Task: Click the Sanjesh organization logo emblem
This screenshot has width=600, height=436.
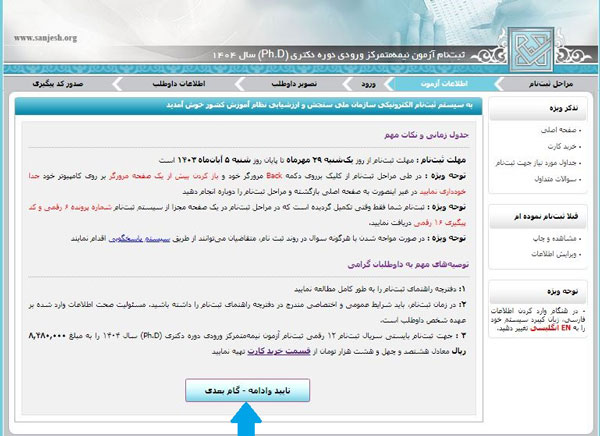Action: click(x=531, y=49)
